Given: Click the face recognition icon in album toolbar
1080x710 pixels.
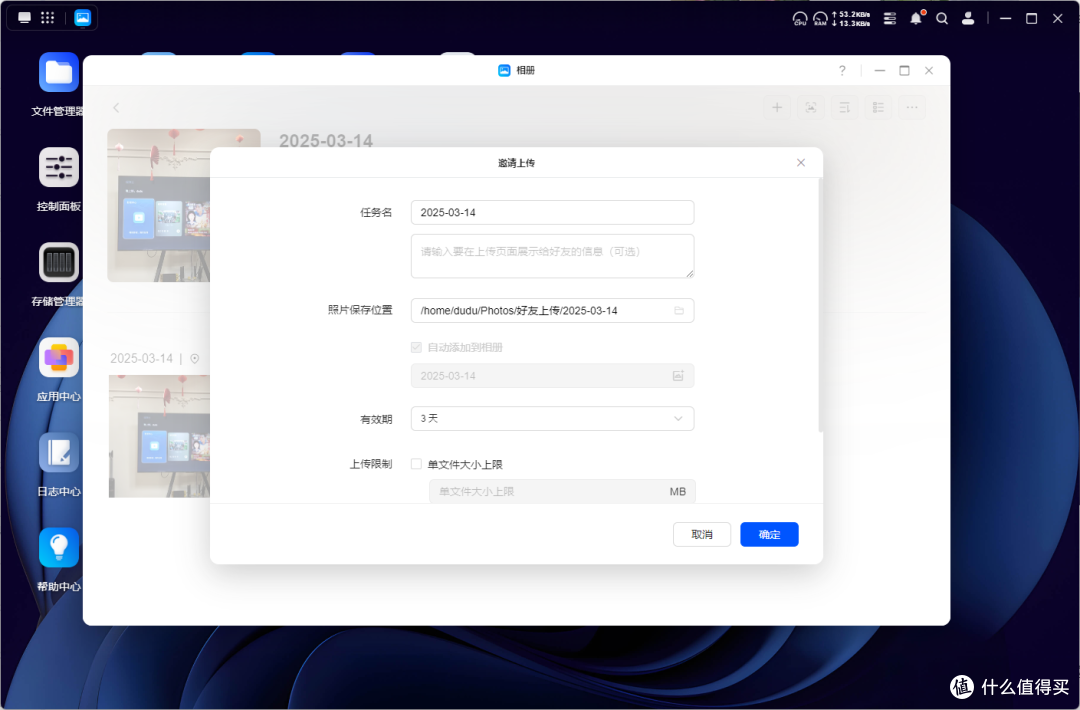Looking at the screenshot, I should (811, 107).
